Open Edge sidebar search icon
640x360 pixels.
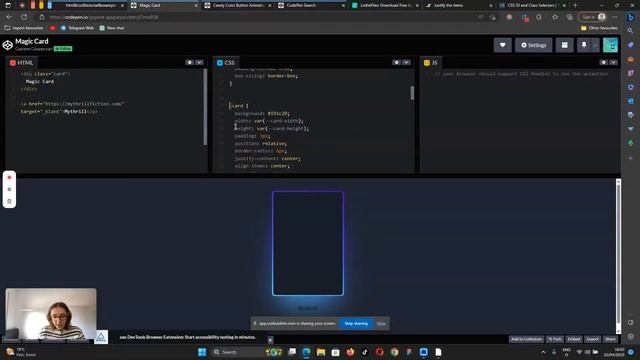click(631, 31)
